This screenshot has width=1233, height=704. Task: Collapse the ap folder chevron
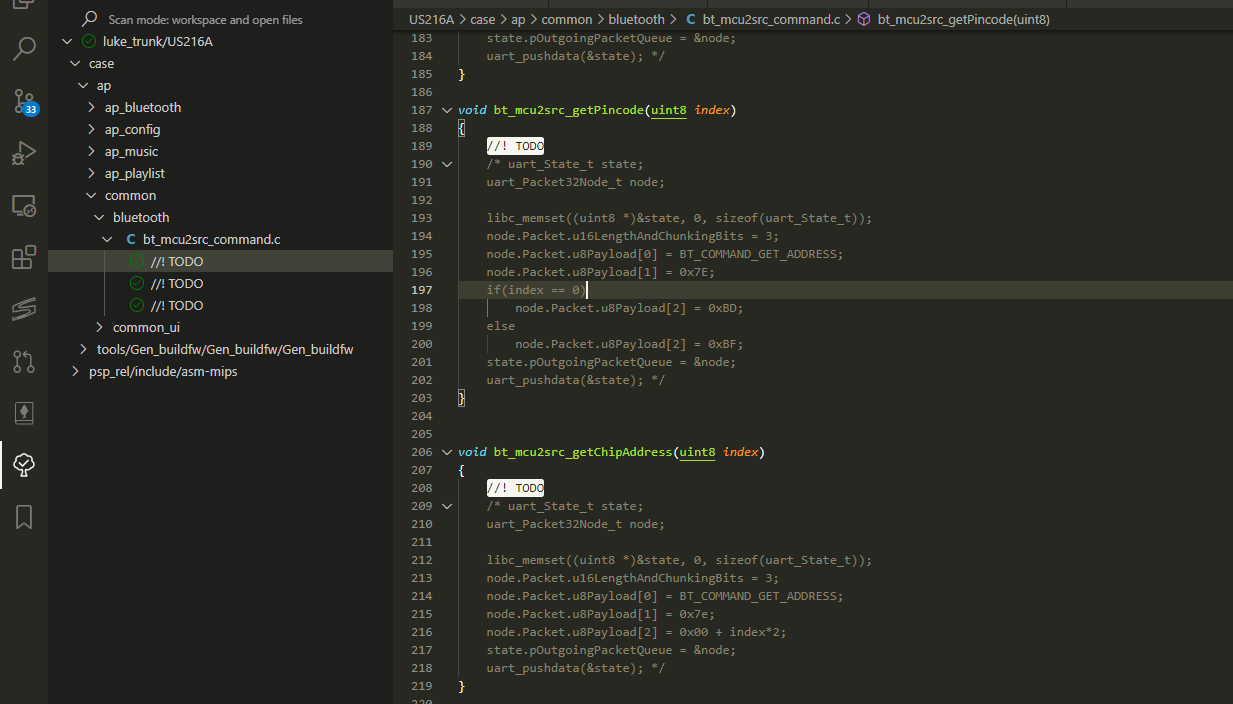[x=83, y=85]
